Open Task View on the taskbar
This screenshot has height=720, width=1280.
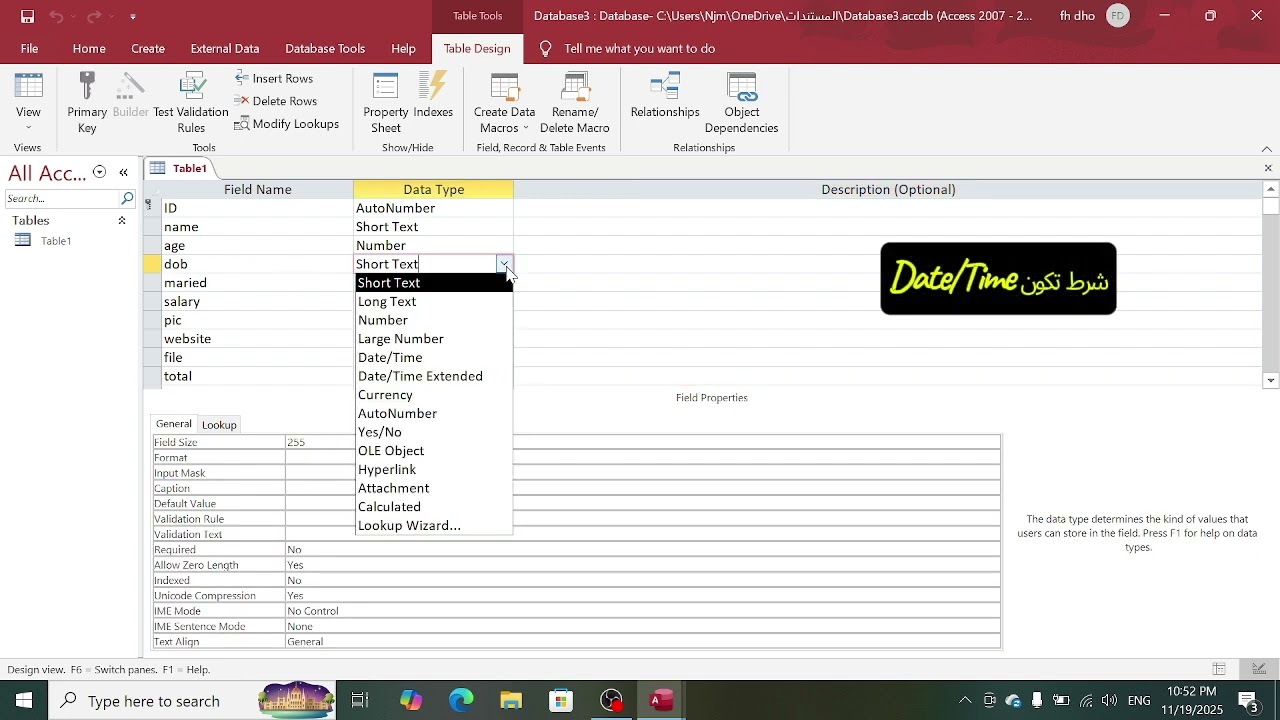click(360, 701)
